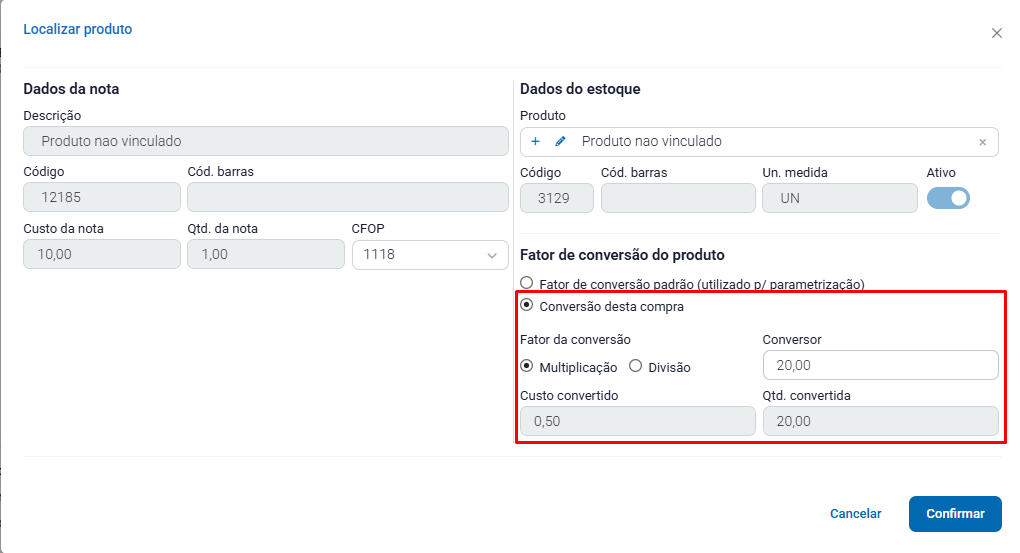Select Fator de conversão padrão option
Screen dimensions: 1020x553
click(527, 284)
